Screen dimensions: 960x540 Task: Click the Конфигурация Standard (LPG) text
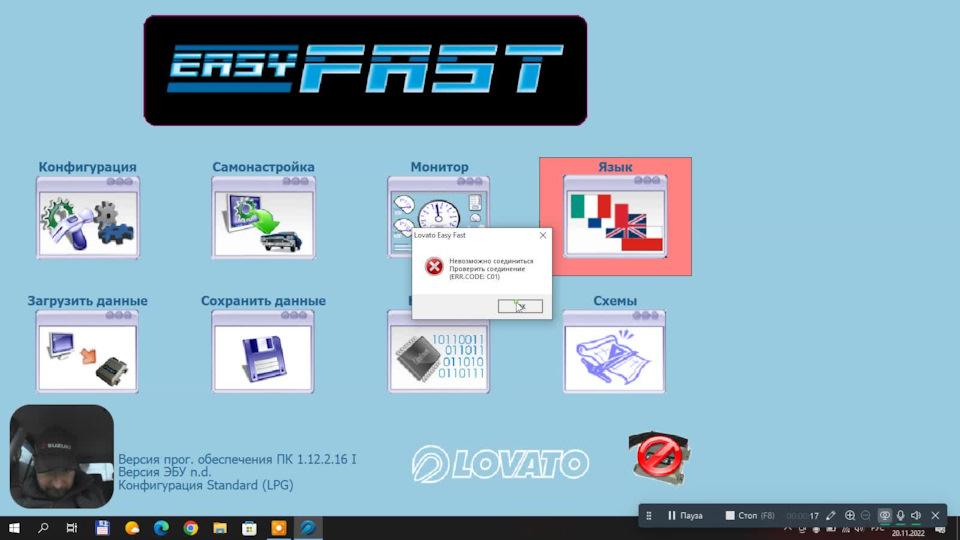click(x=206, y=485)
